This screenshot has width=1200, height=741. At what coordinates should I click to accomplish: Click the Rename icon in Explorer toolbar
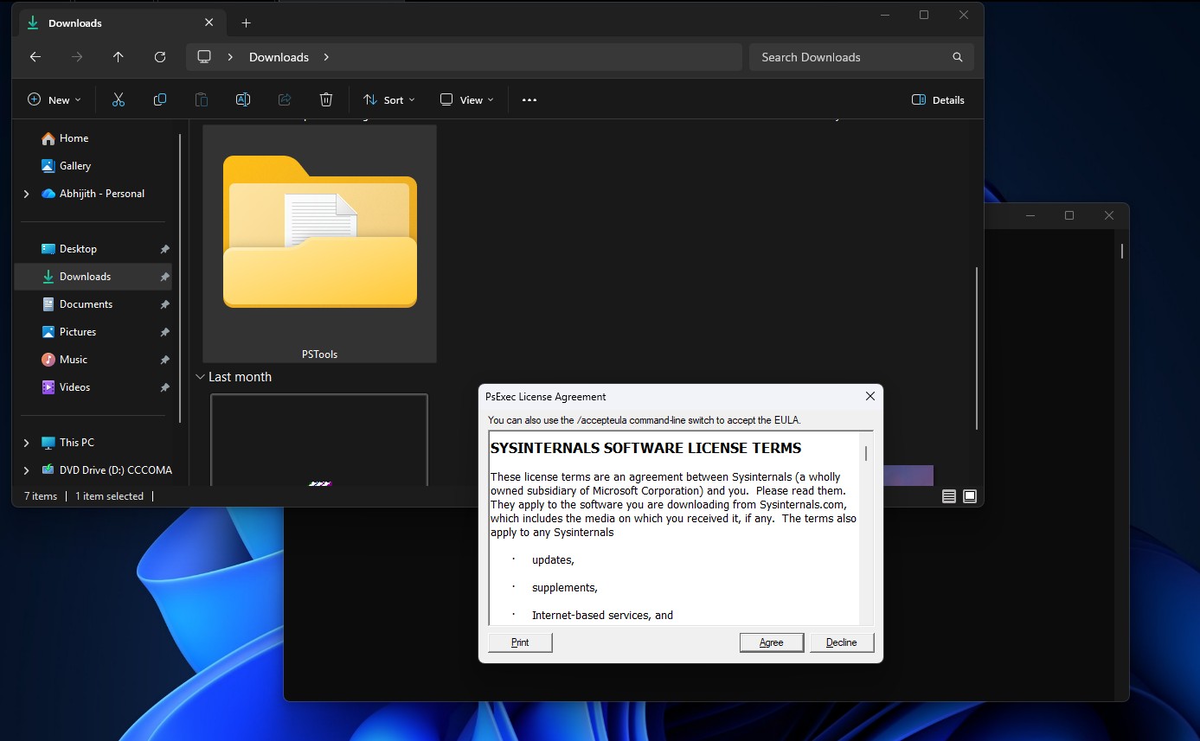pos(243,100)
